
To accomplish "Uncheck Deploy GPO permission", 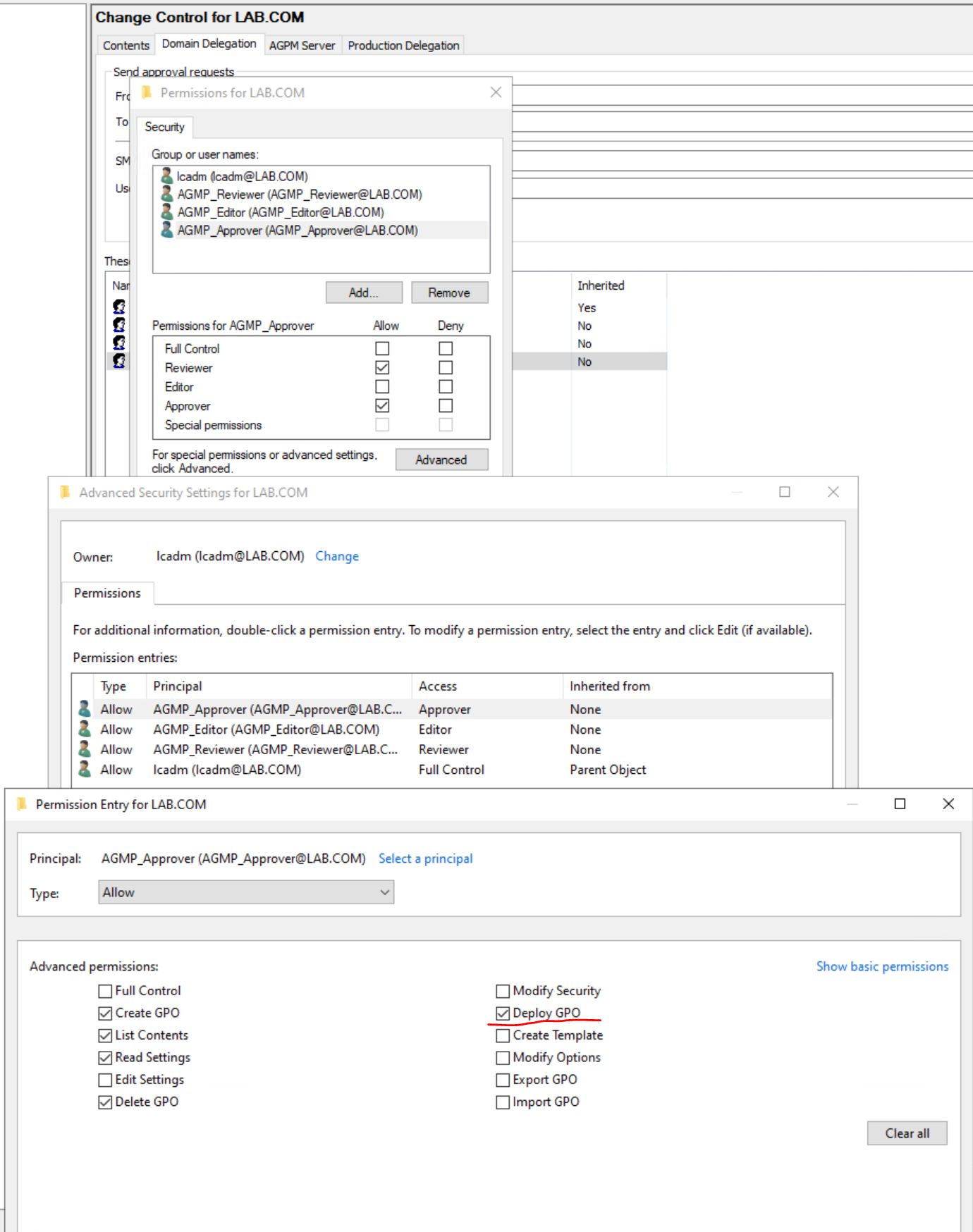I will click(503, 1013).
